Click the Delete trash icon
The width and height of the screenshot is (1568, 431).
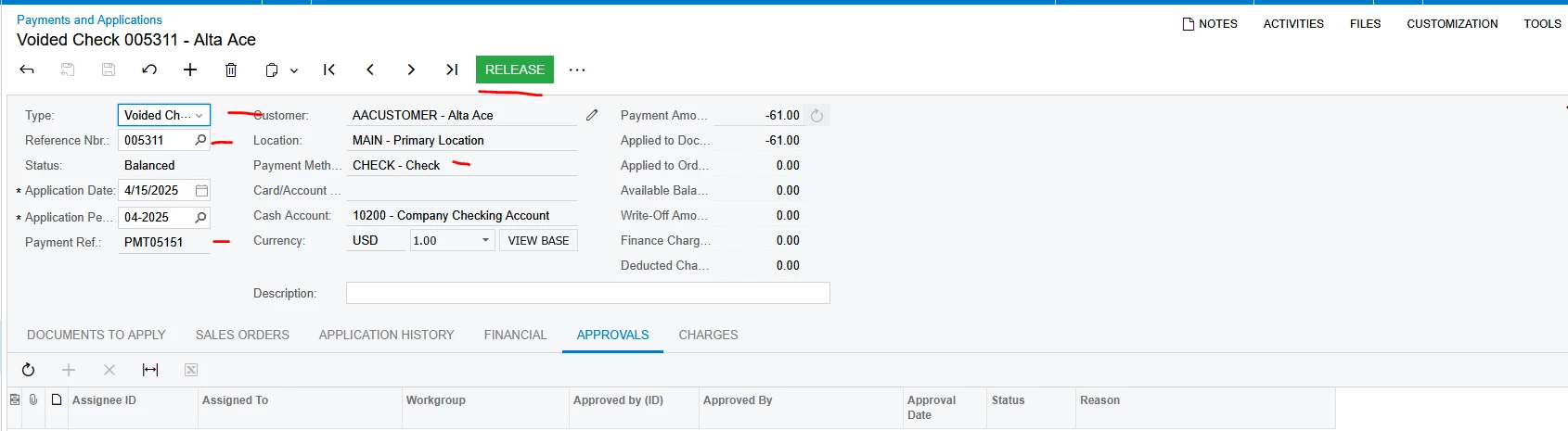[x=231, y=70]
